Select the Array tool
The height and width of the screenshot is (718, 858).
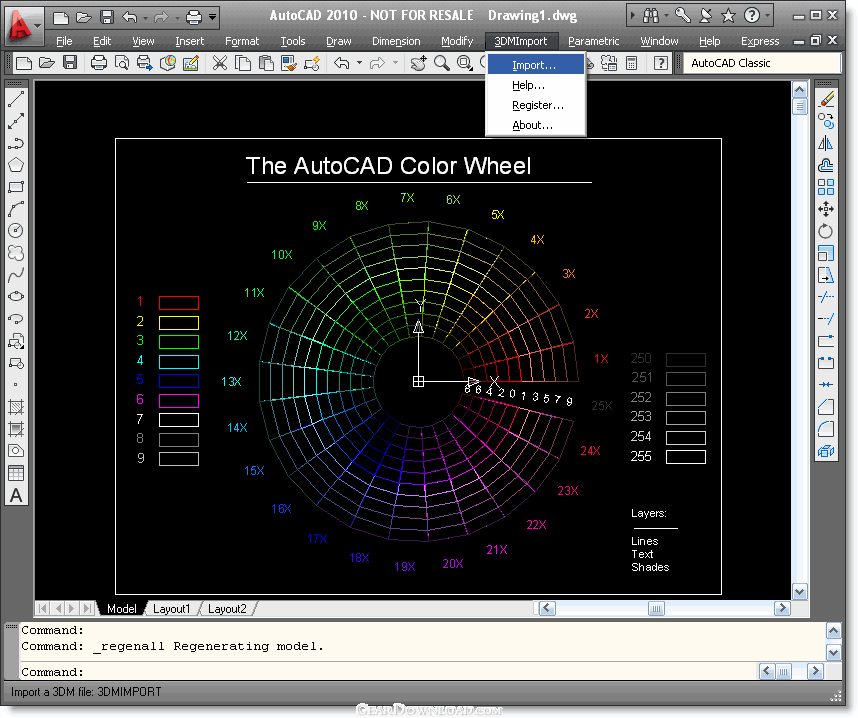tap(826, 187)
